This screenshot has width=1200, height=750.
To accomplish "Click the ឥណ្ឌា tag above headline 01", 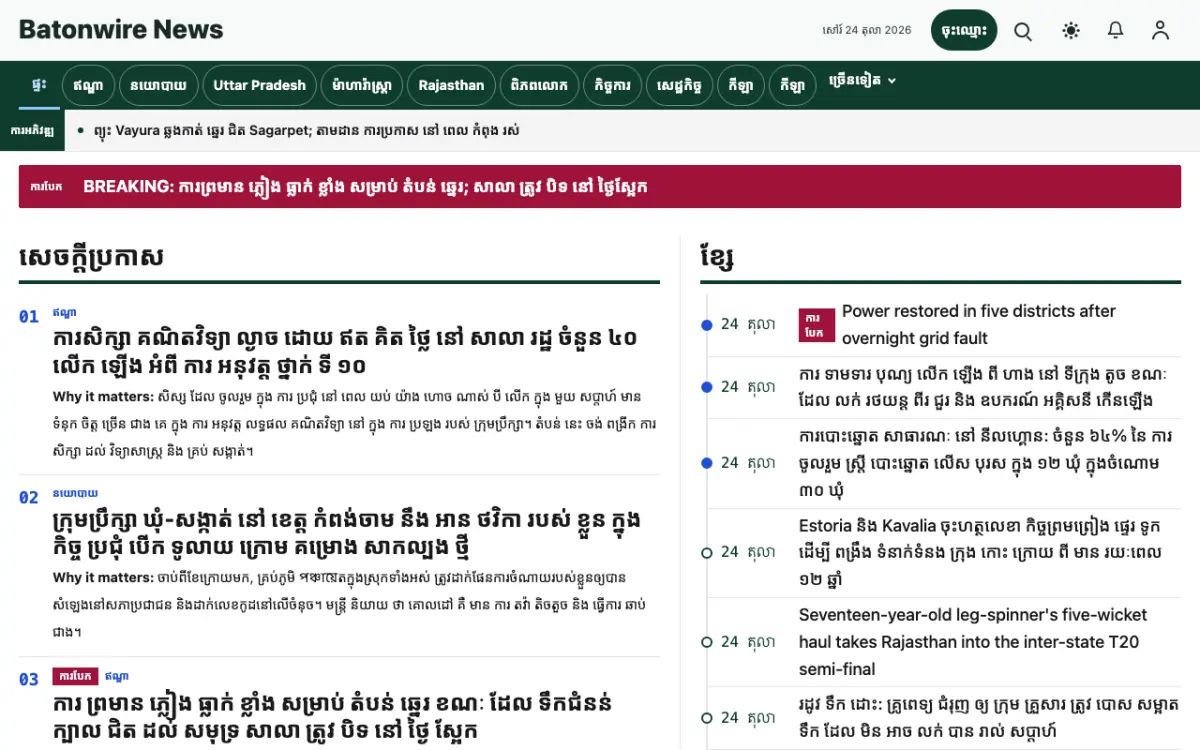I will click(x=64, y=313).
